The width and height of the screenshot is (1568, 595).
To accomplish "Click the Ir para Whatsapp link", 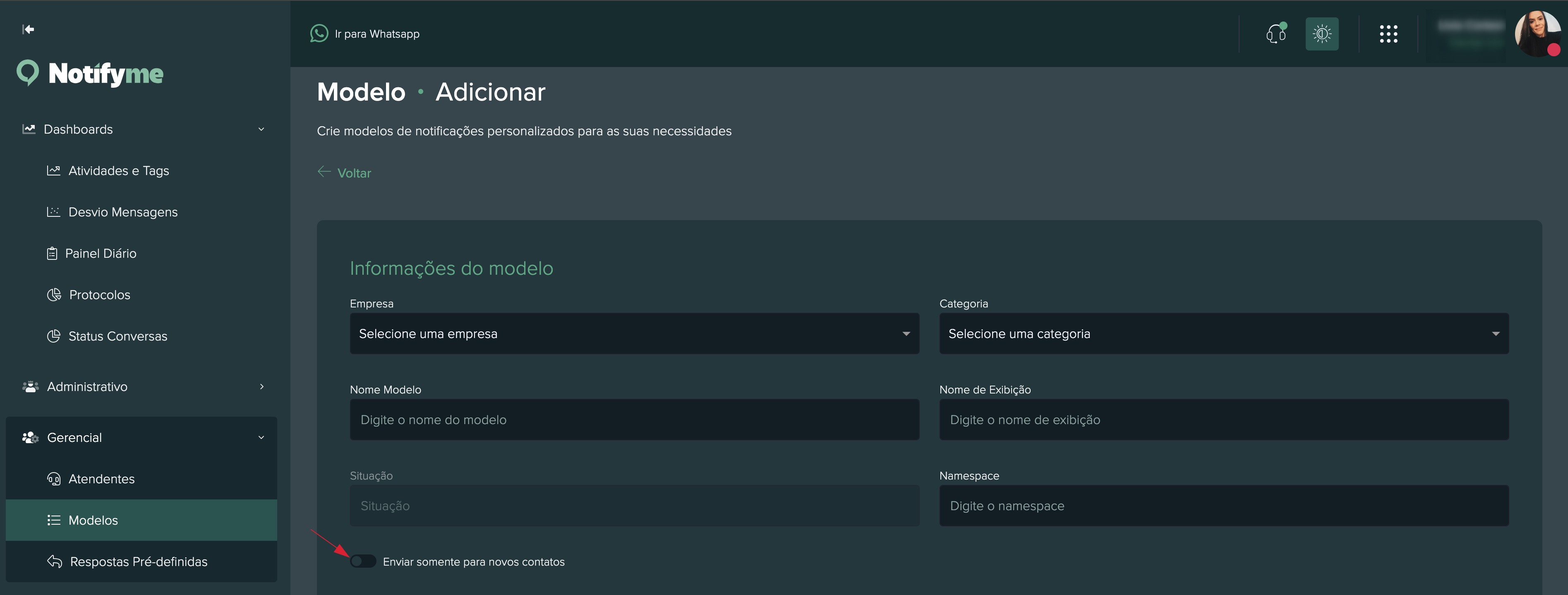I will 377,34.
